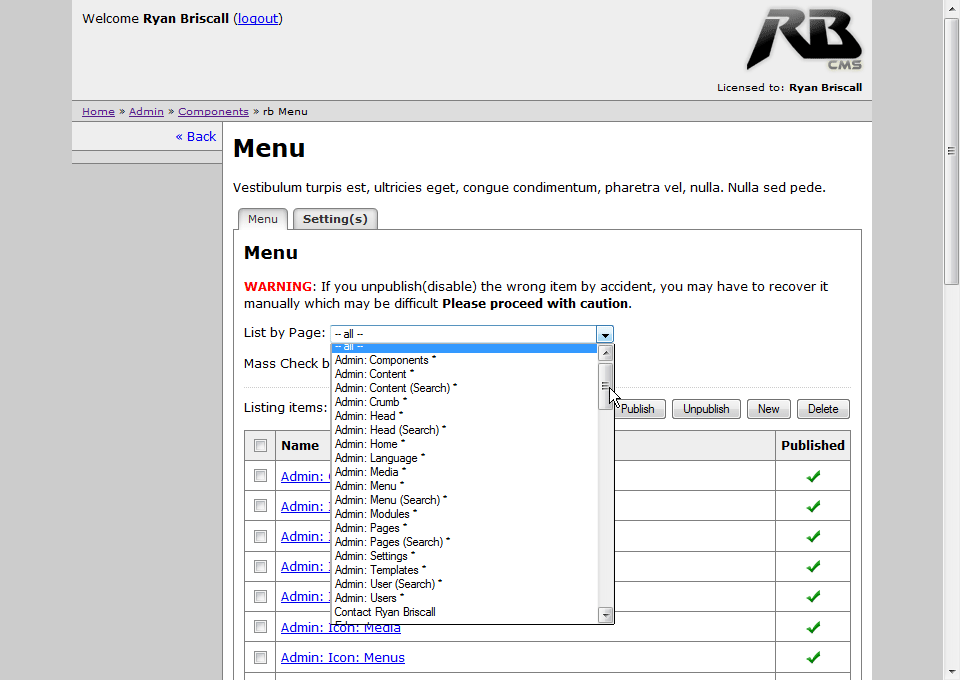Click Published checkmark for Admin: Icon: Media
Screen dimensions: 960x680
coord(813,627)
